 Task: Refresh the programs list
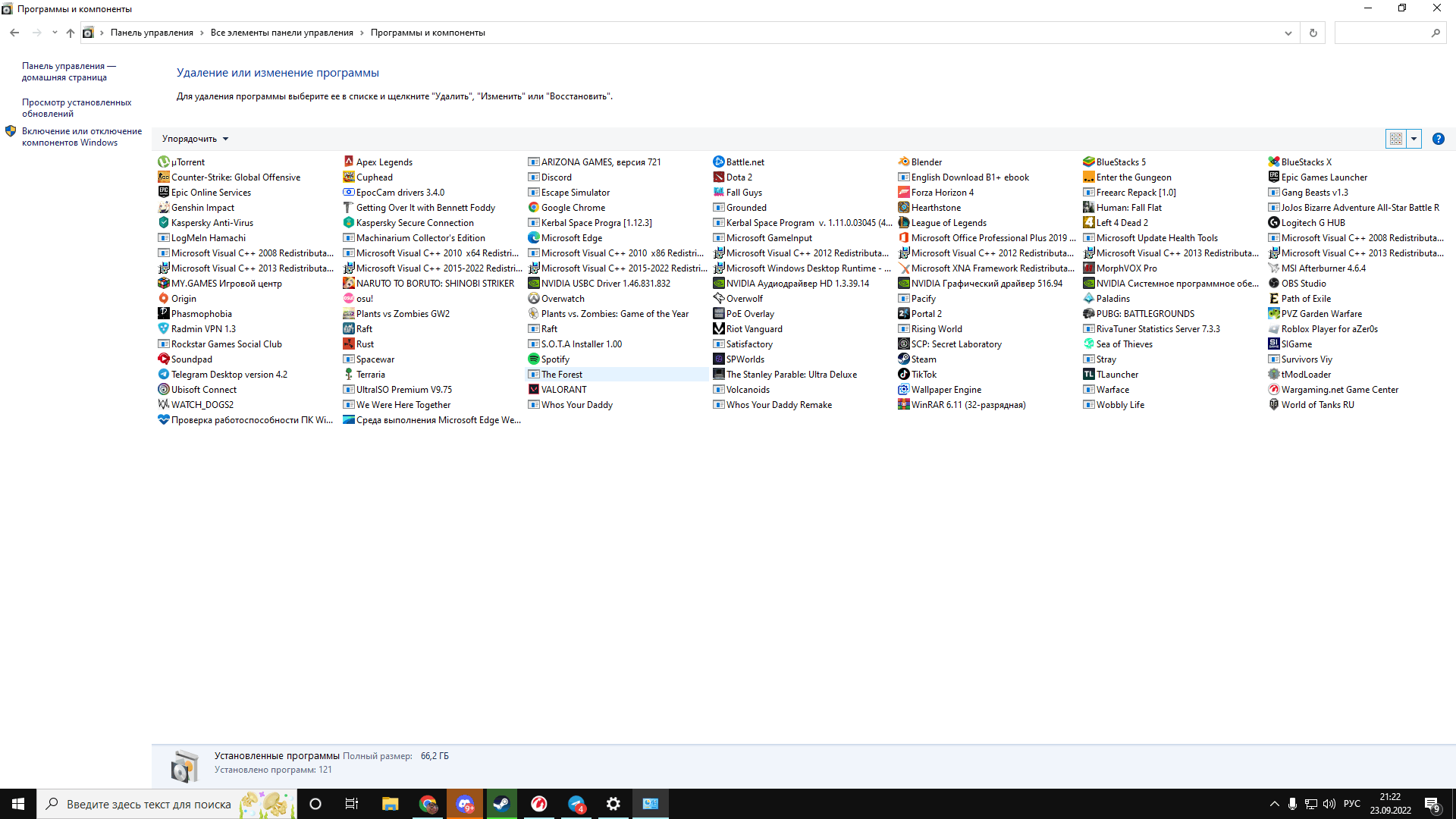pyautogui.click(x=1313, y=33)
